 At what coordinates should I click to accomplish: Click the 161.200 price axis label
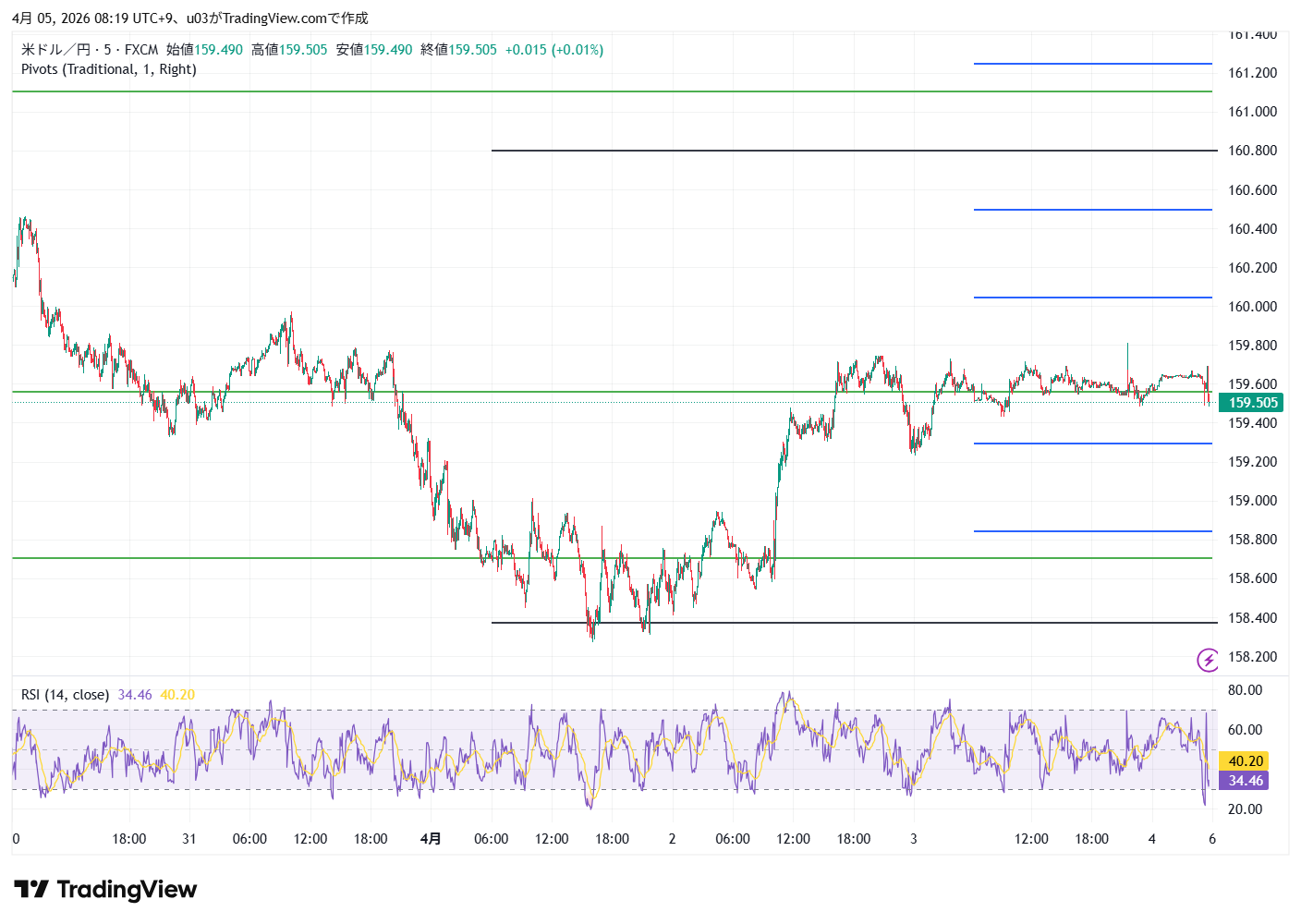coord(1252,73)
